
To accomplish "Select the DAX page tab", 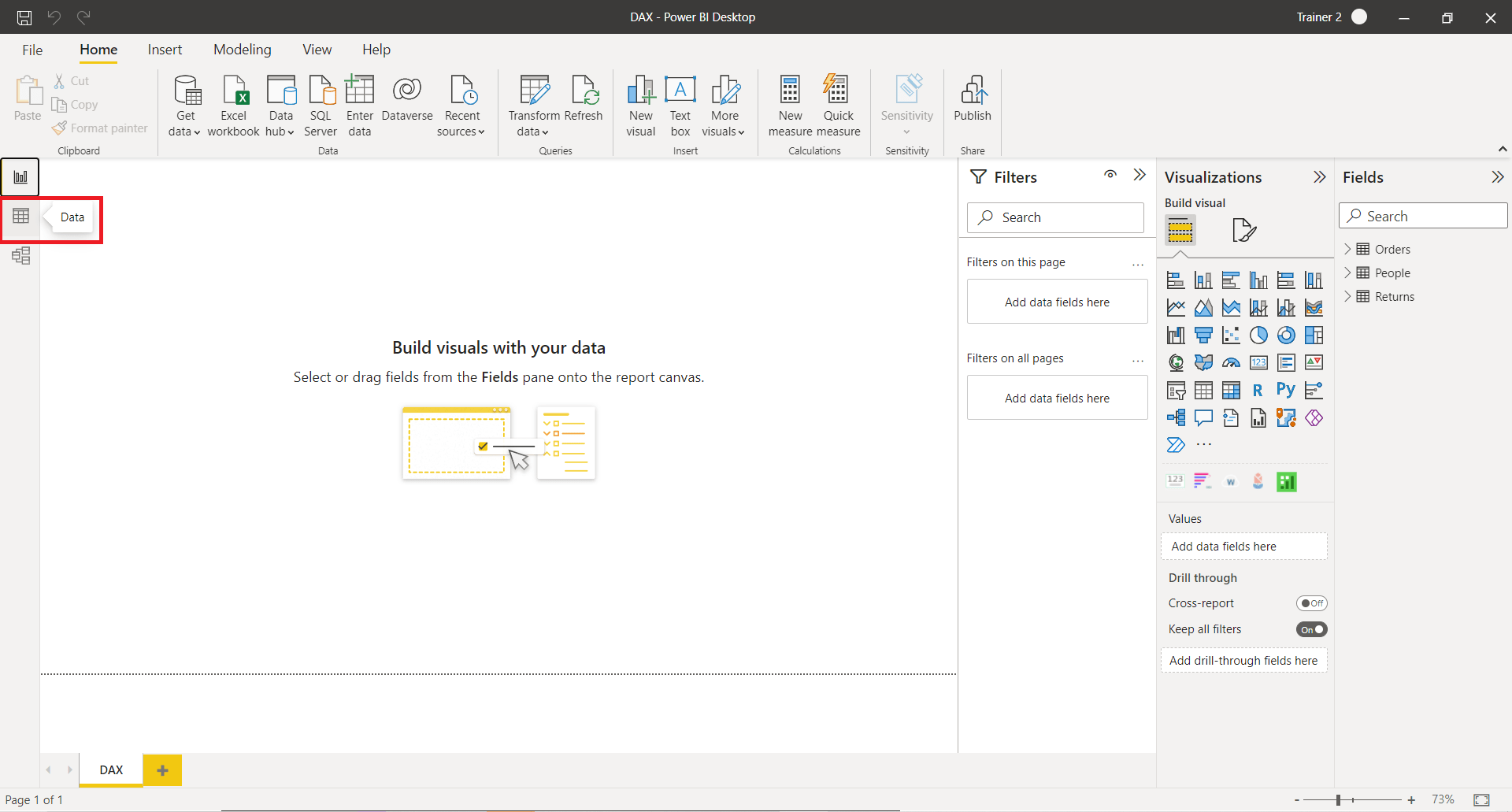I will pyautogui.click(x=110, y=770).
